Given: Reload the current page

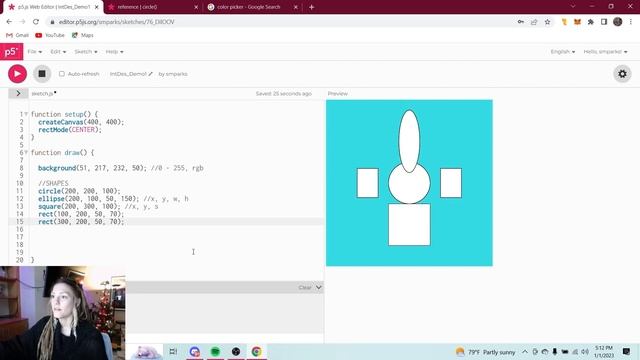Looking at the screenshot, I should pyautogui.click(x=36, y=22).
